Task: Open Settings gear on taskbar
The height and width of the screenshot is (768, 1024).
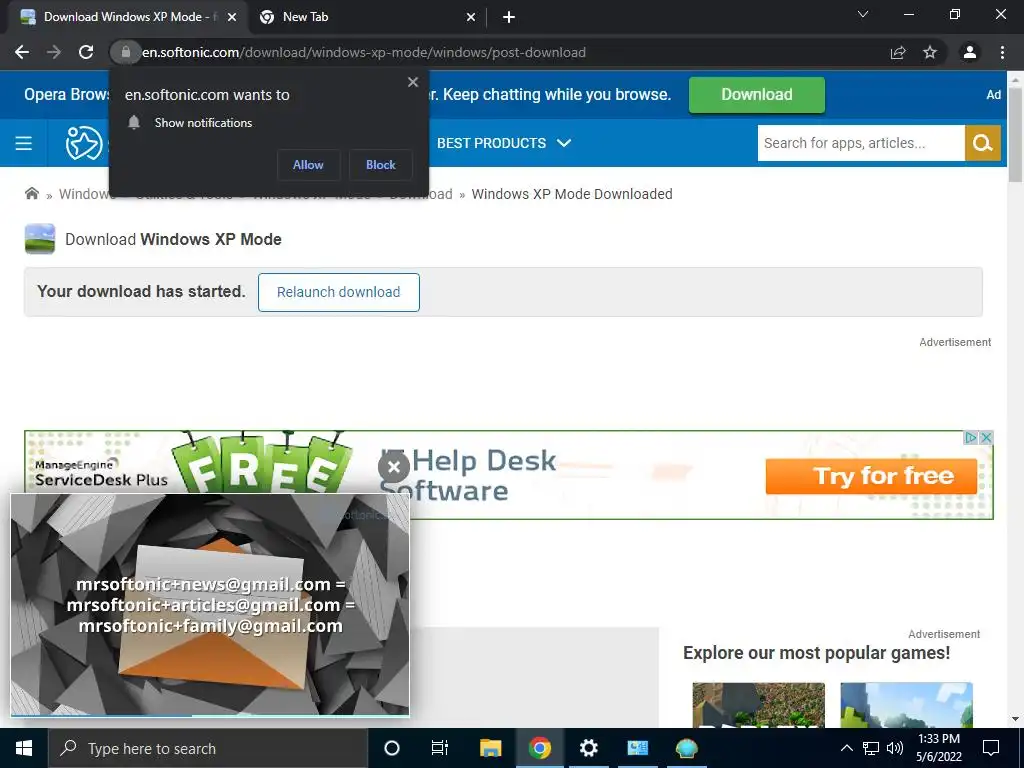Action: pos(588,748)
